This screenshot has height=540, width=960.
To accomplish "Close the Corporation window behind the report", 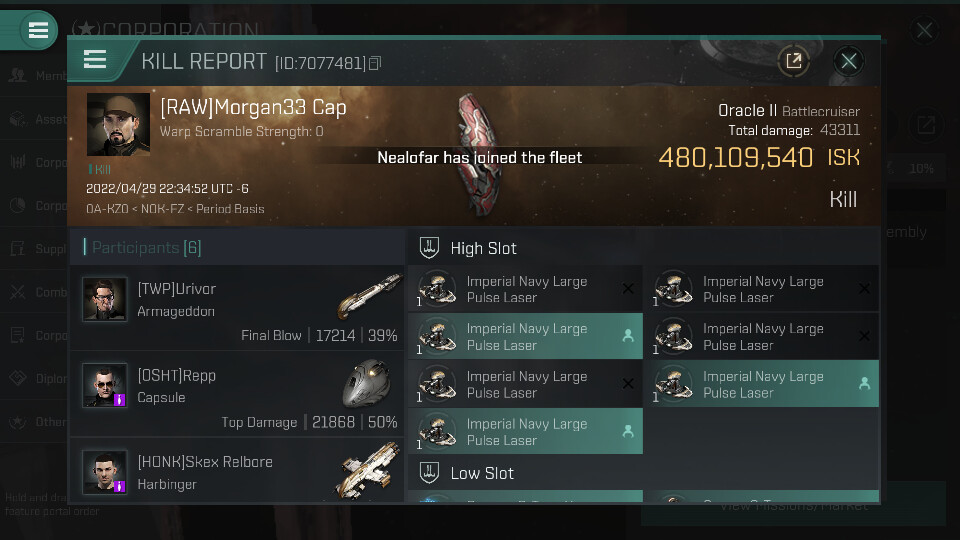I will [924, 31].
